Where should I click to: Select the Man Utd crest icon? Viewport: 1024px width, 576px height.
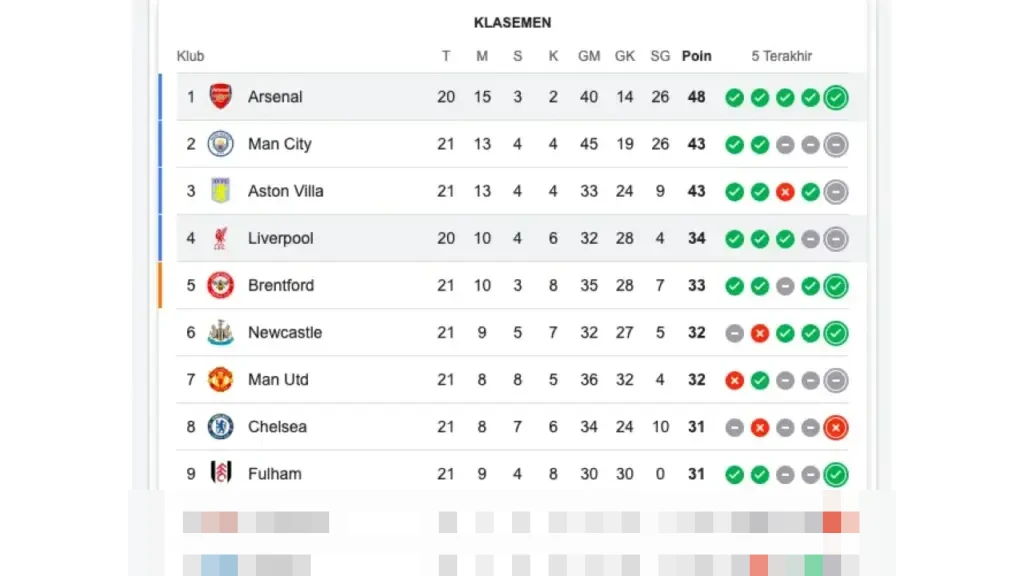[x=220, y=379]
